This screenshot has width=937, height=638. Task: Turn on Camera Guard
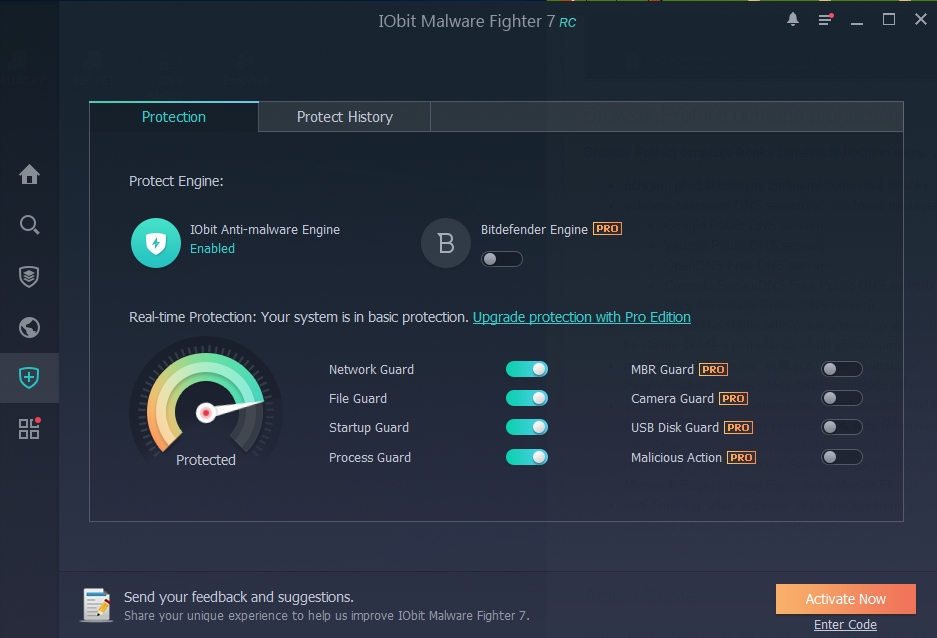point(841,398)
